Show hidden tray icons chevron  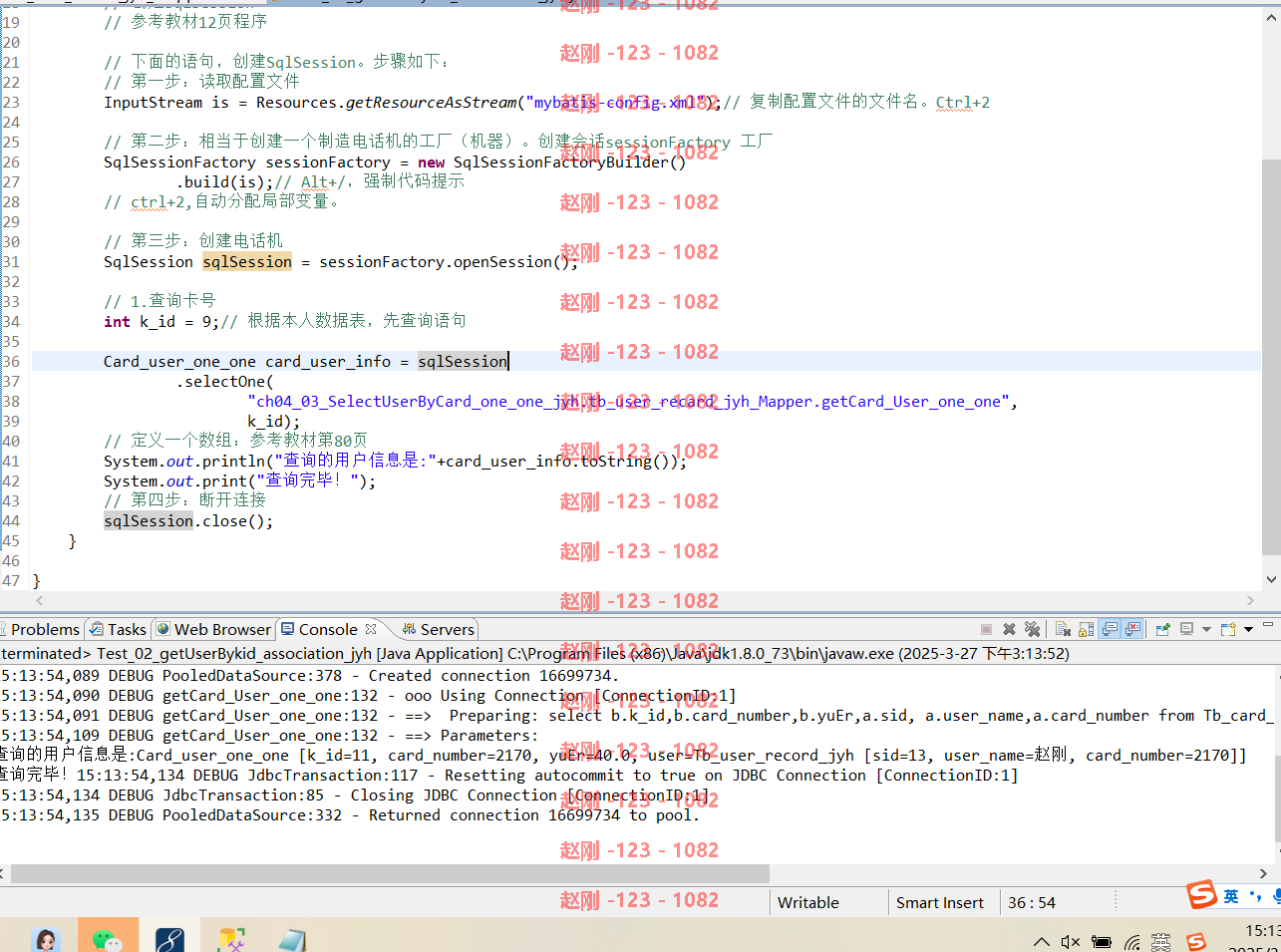[x=1041, y=942]
